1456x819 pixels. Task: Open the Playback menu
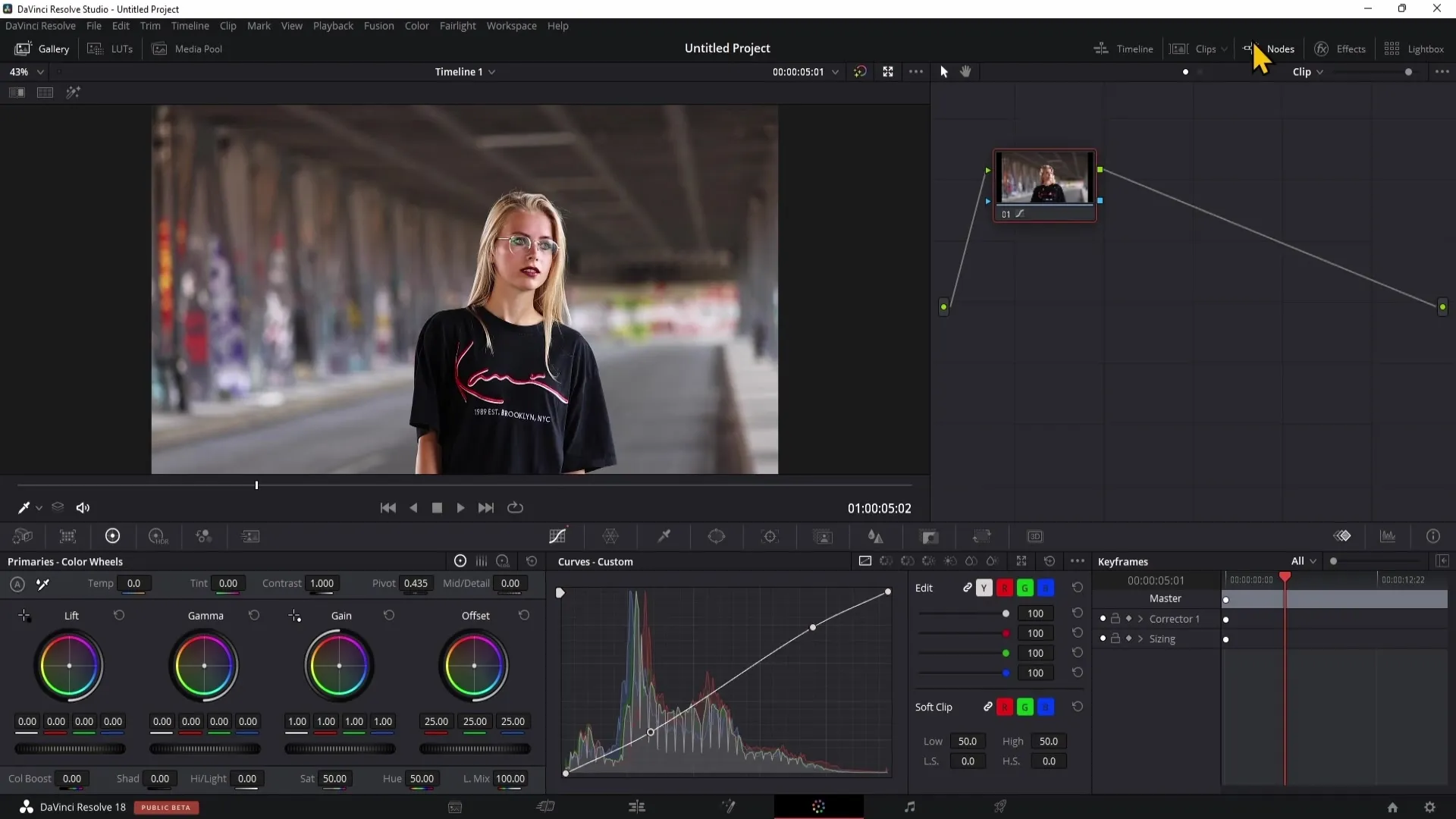pyautogui.click(x=333, y=26)
